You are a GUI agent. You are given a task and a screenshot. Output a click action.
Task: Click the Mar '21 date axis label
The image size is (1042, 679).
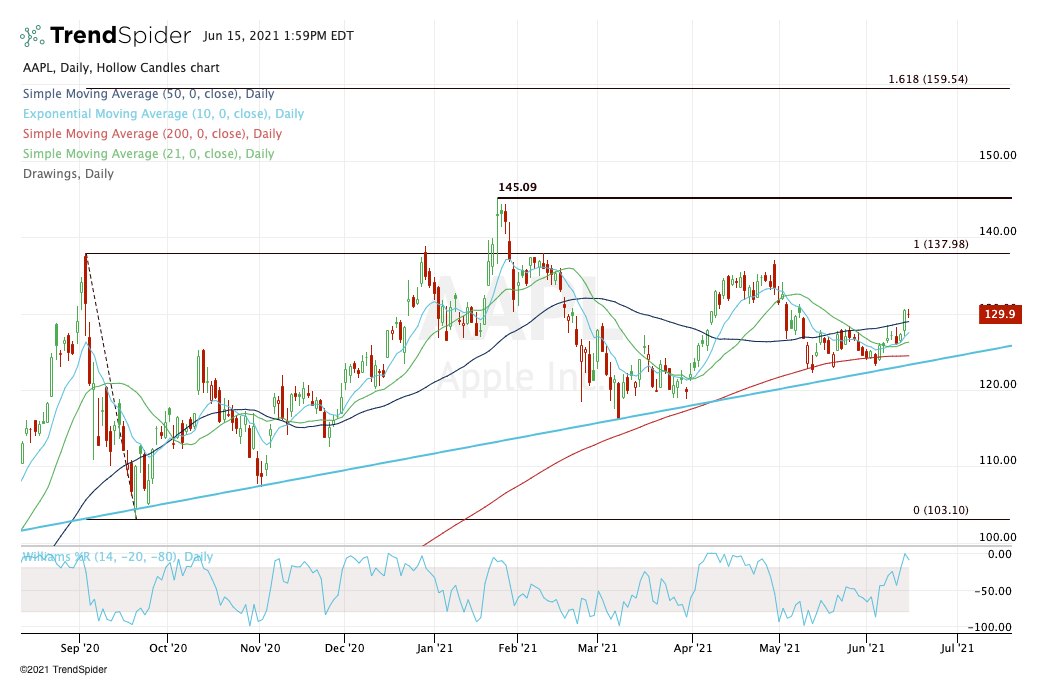click(597, 648)
